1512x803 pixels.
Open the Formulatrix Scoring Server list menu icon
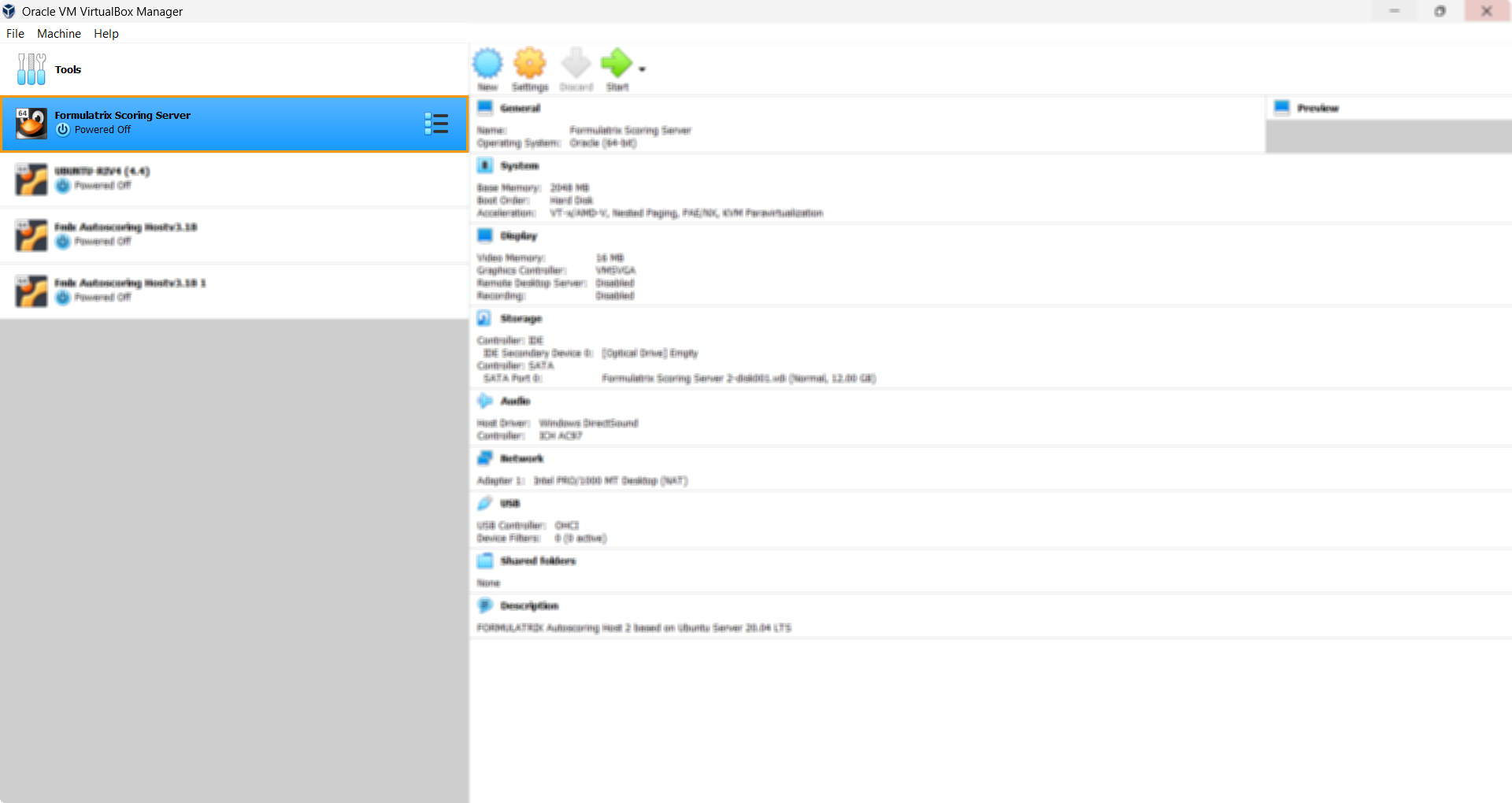coord(436,124)
